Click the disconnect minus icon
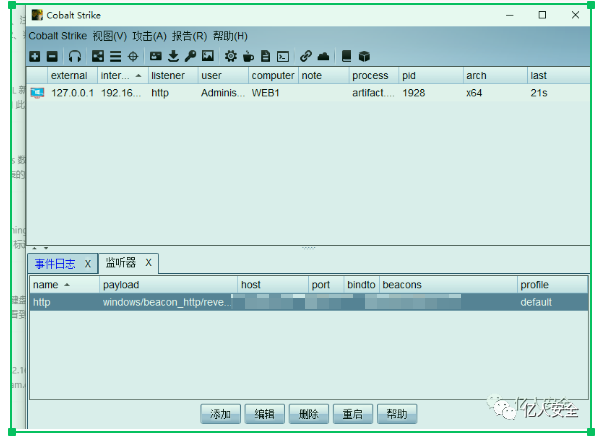Image resolution: width=597 pixels, height=436 pixels. click(x=52, y=57)
